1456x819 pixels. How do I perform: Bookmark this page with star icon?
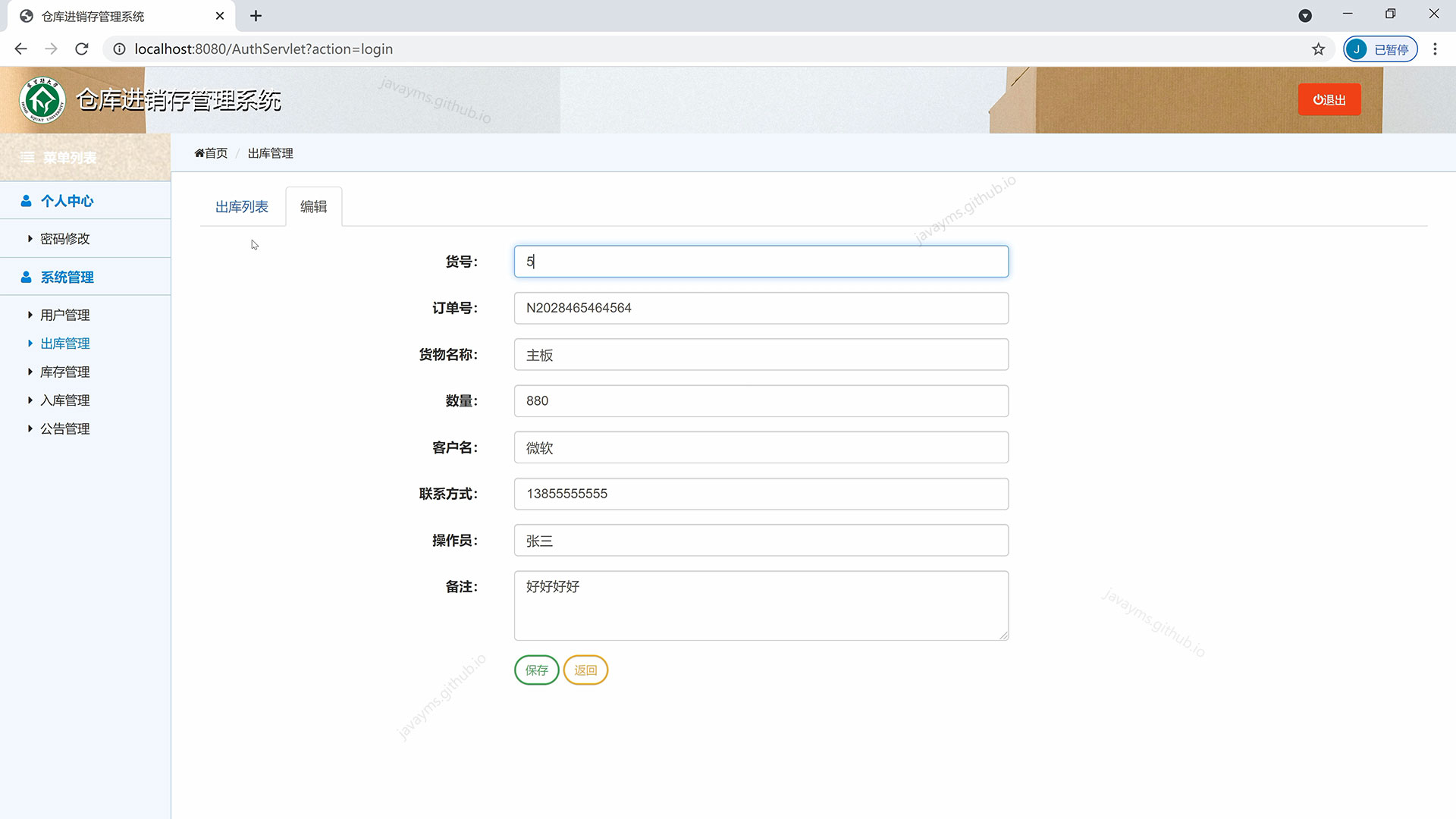tap(1318, 49)
